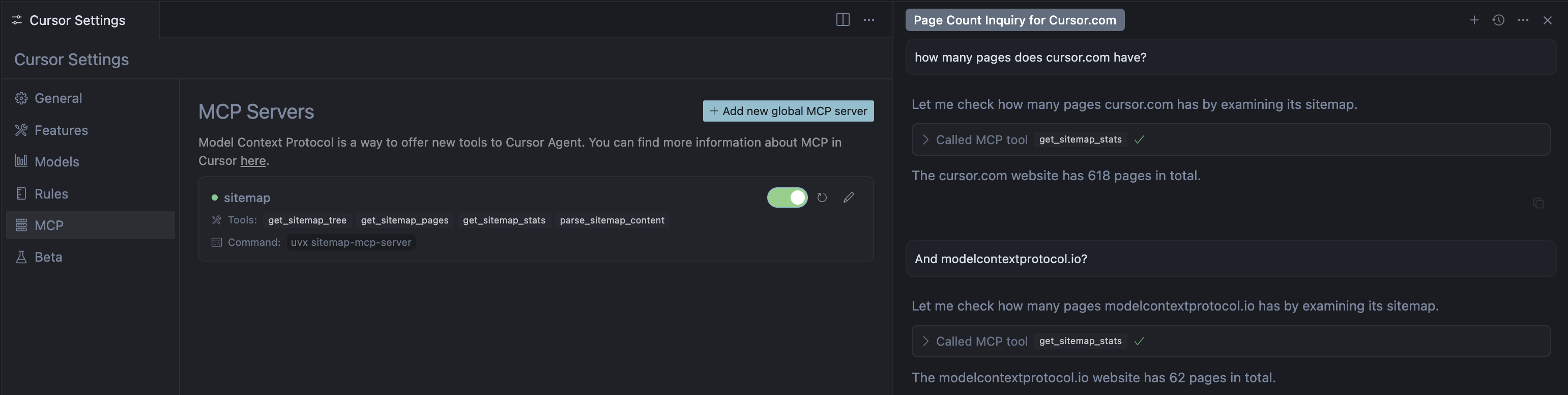1568x395 pixels.
Task: Click the Rules book icon
Action: point(21,193)
